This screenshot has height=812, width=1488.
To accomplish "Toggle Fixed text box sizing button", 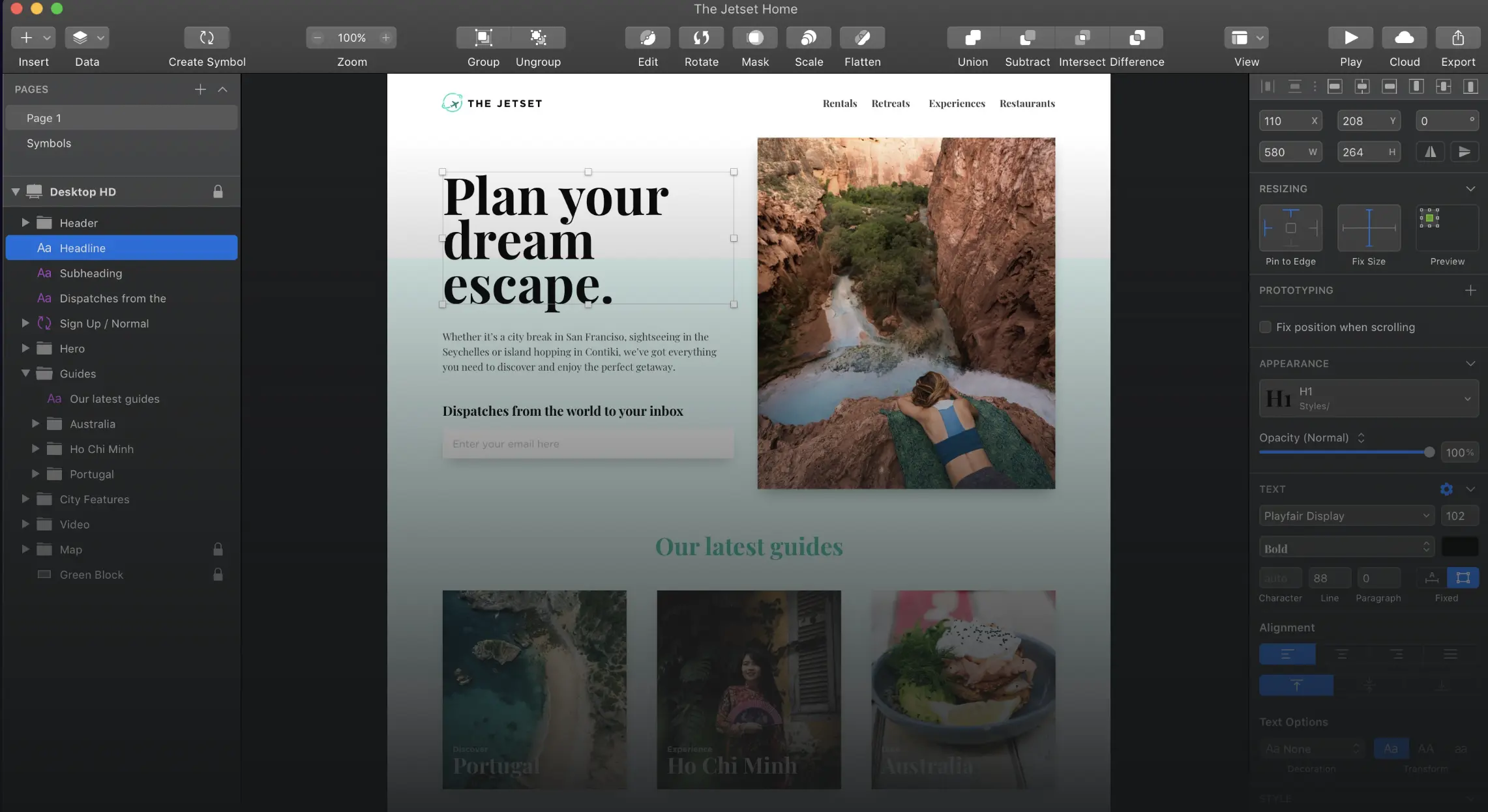I will 1463,577.
